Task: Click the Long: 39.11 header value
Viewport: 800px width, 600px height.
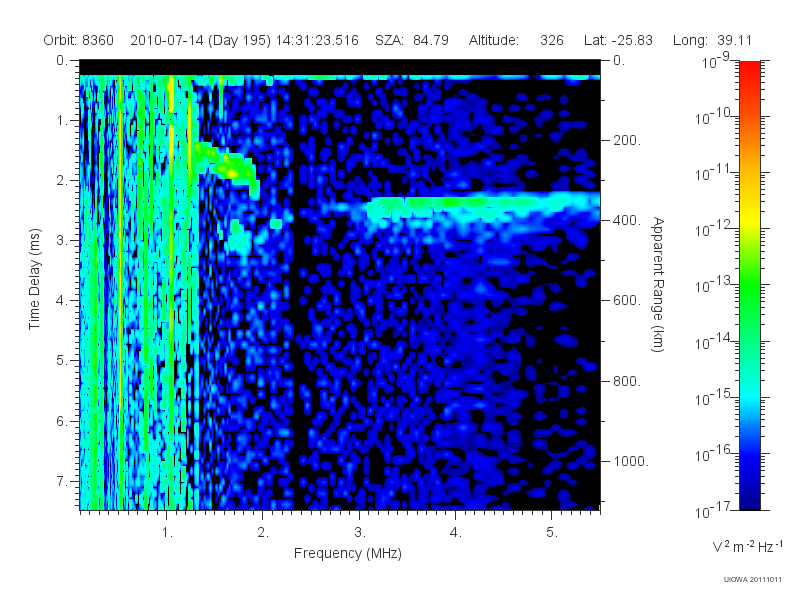Action: click(x=712, y=40)
